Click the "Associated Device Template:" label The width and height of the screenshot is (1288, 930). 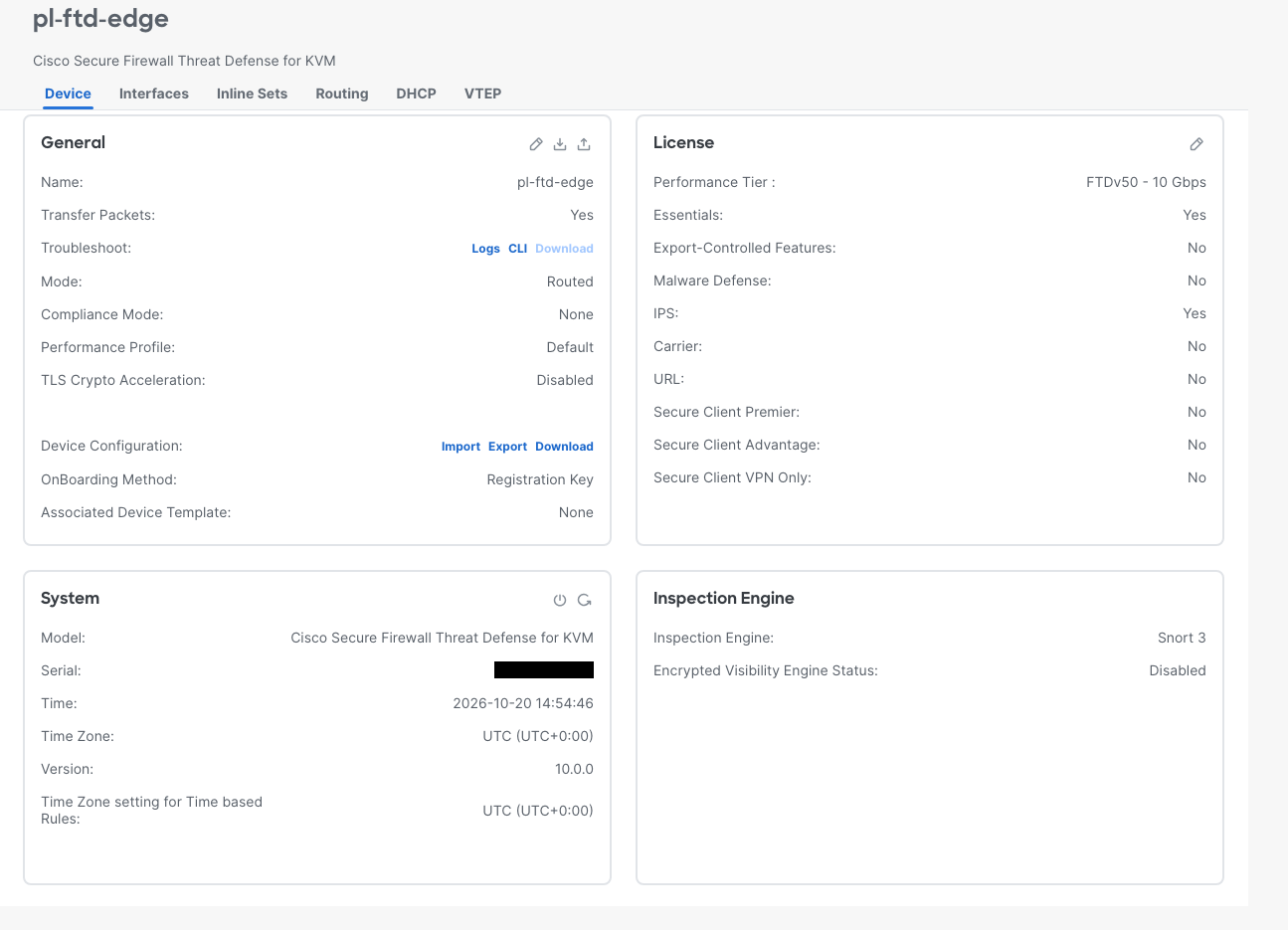point(135,512)
